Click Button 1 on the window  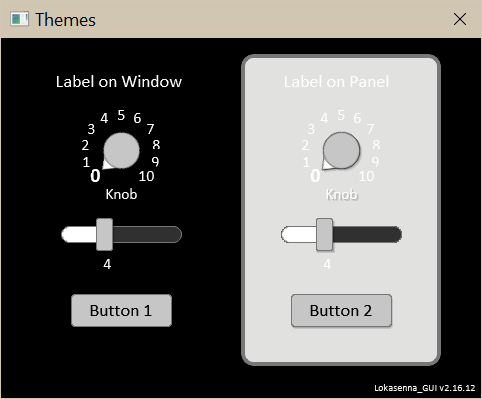pos(121,311)
